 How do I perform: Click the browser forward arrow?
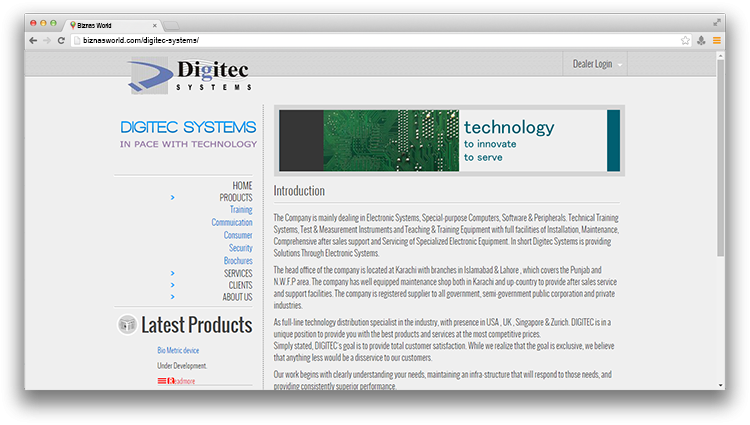47,40
